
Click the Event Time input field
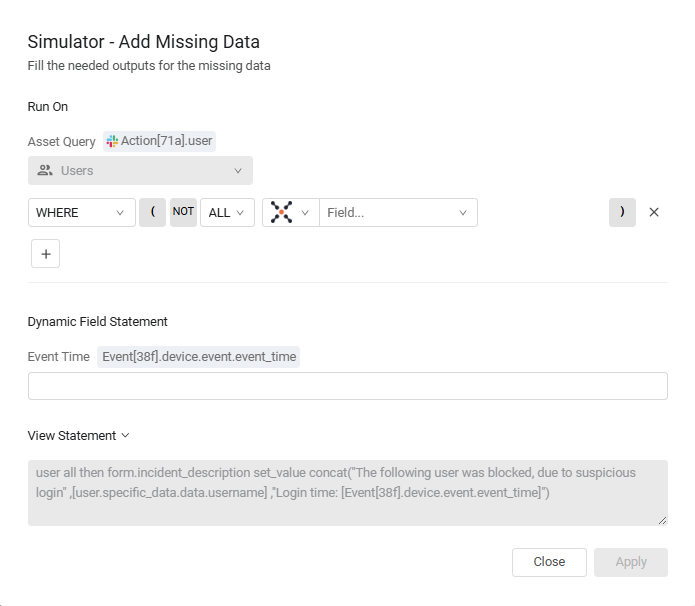tap(348, 386)
